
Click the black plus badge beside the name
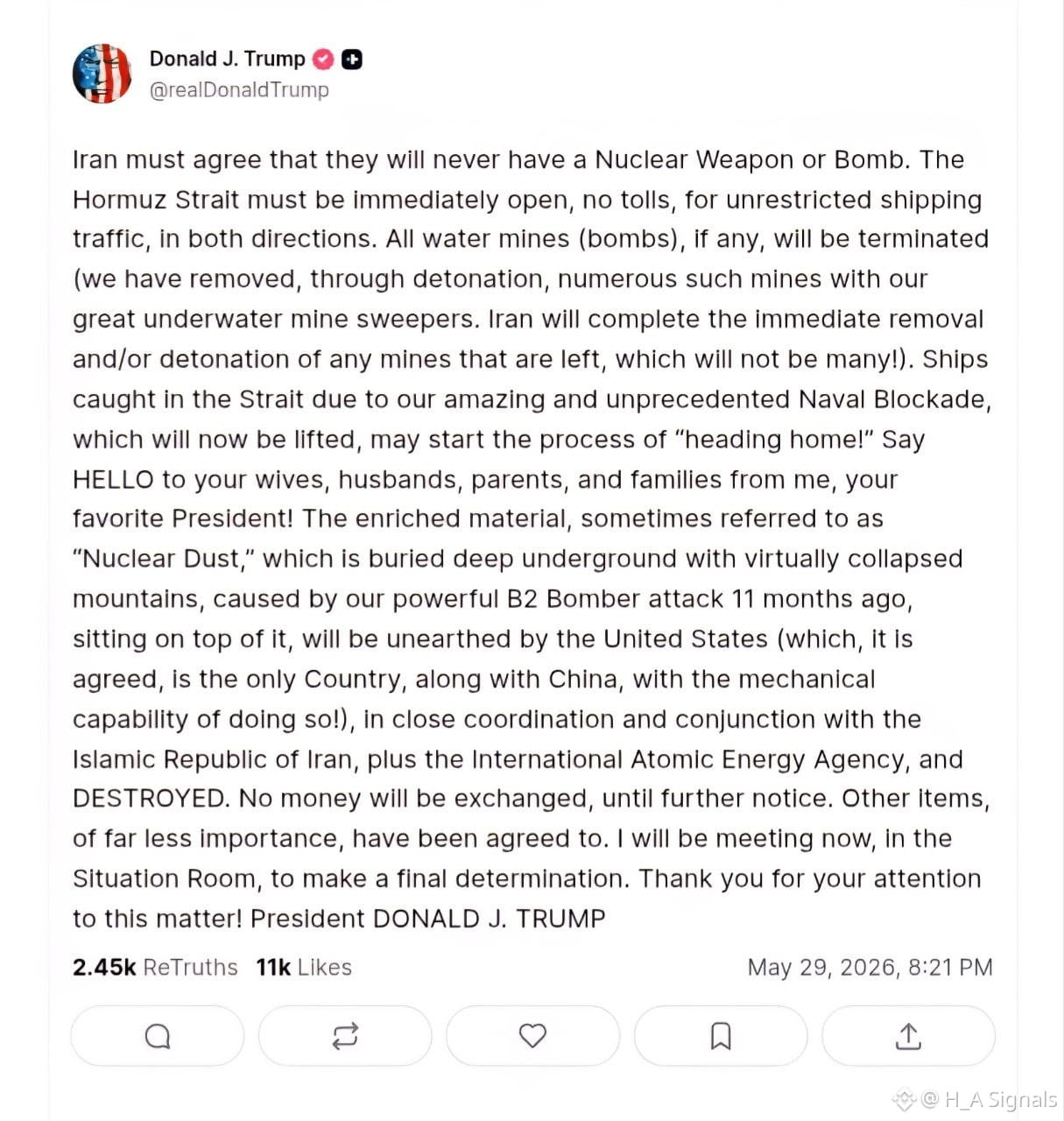[x=351, y=60]
